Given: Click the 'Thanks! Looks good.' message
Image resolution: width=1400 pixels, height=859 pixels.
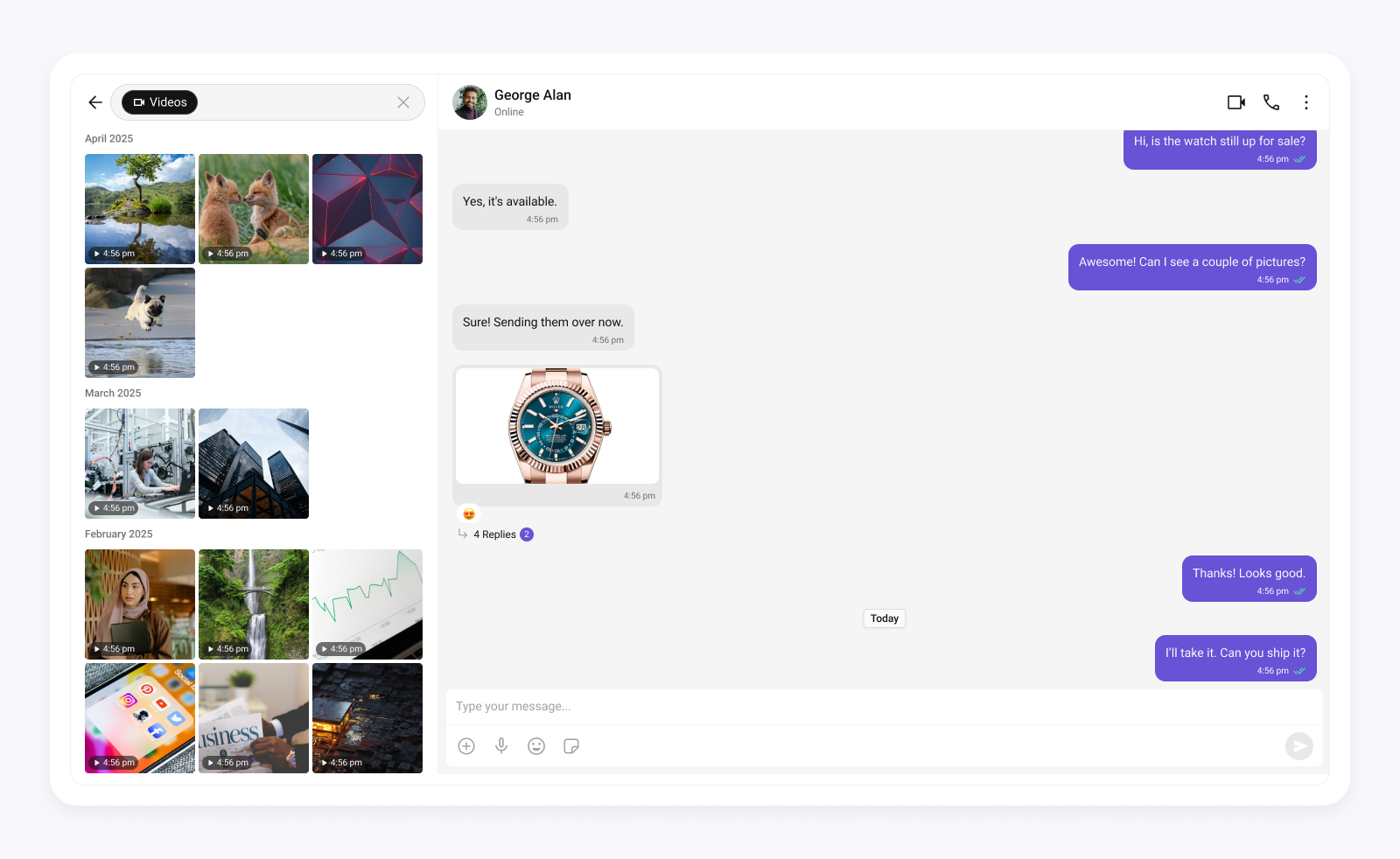Looking at the screenshot, I should point(1249,579).
